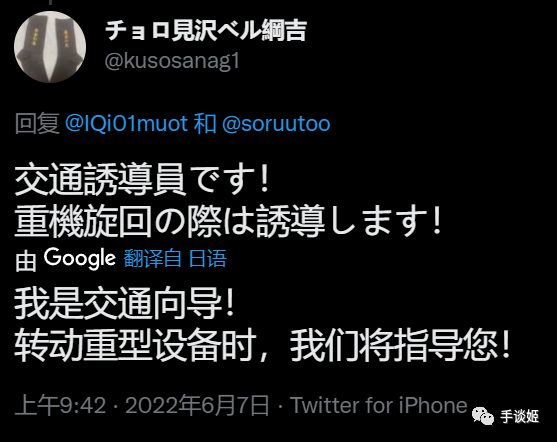Select the translated line 我是交通向导!

[124, 304]
